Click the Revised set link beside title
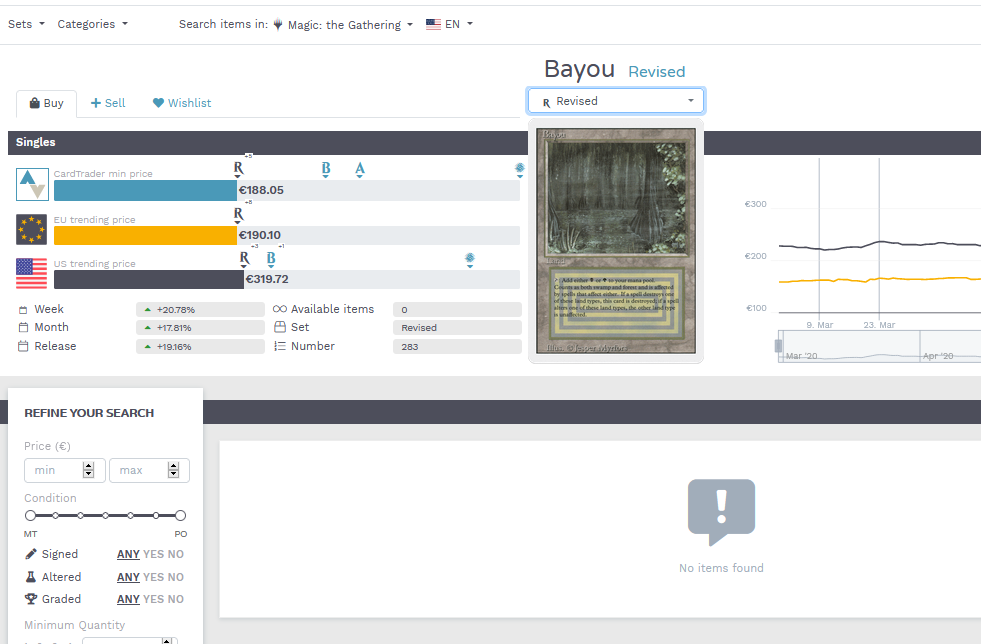Screen dimensions: 981x644 click(x=656, y=72)
